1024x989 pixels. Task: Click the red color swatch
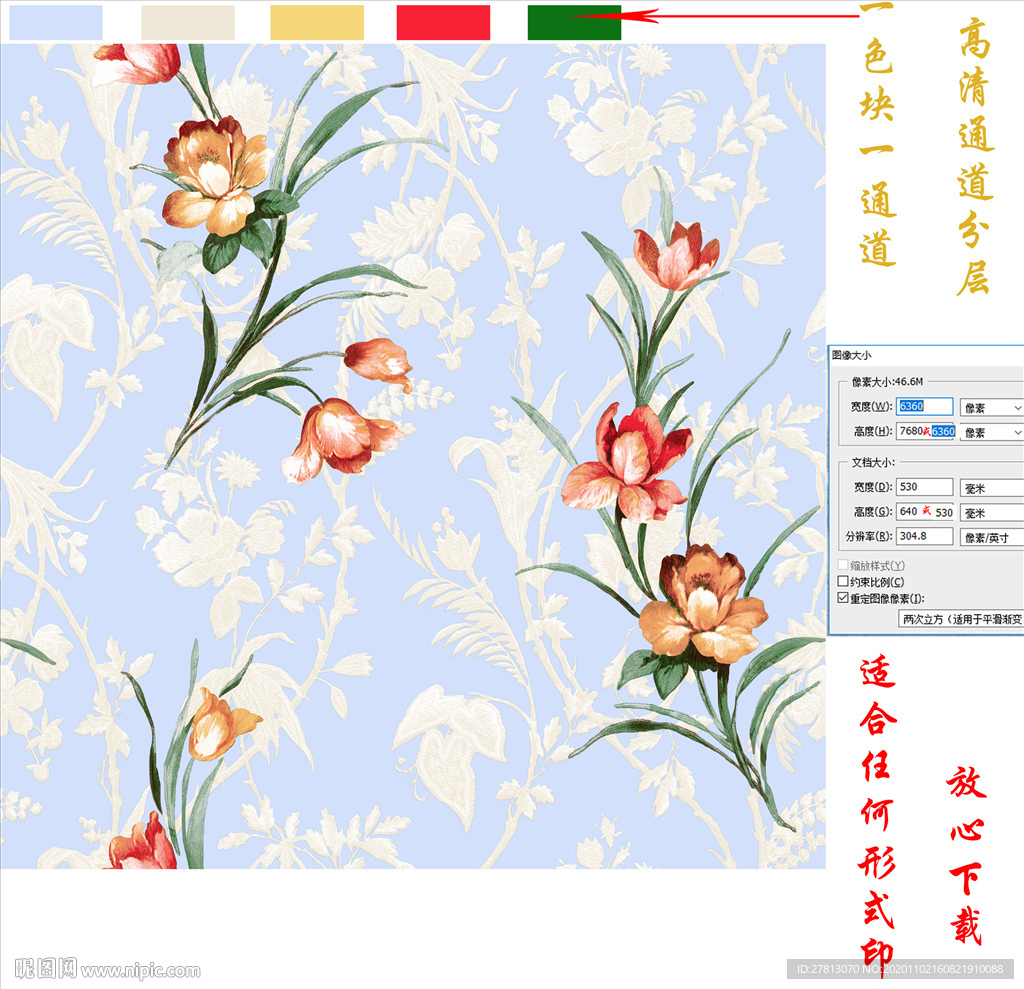click(443, 23)
